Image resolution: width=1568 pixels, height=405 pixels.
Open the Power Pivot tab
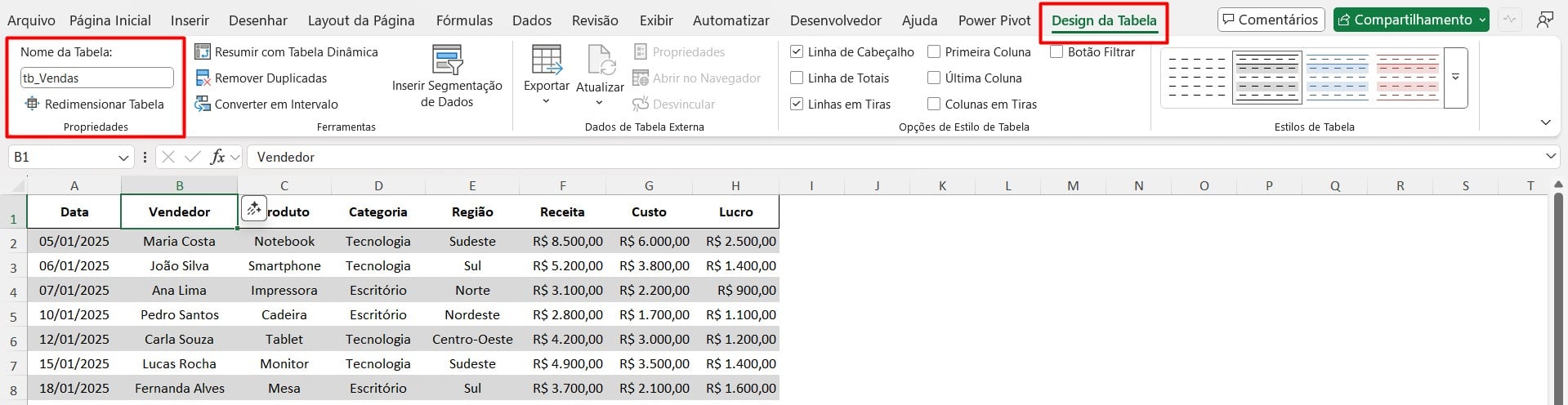(994, 20)
